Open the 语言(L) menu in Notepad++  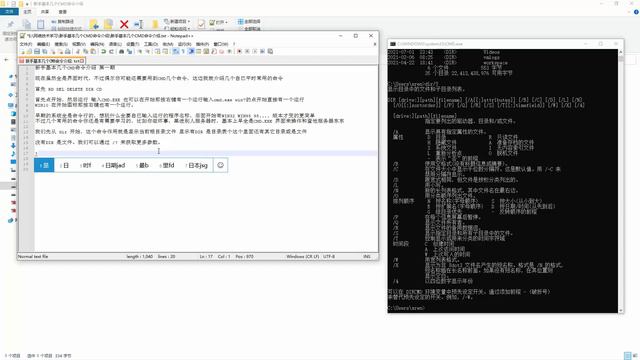115,44
